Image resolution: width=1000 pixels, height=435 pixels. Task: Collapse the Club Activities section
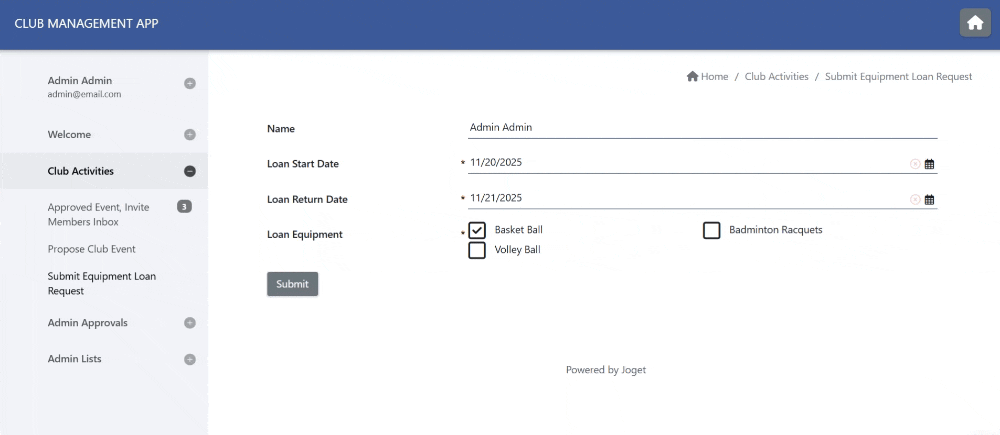point(190,171)
